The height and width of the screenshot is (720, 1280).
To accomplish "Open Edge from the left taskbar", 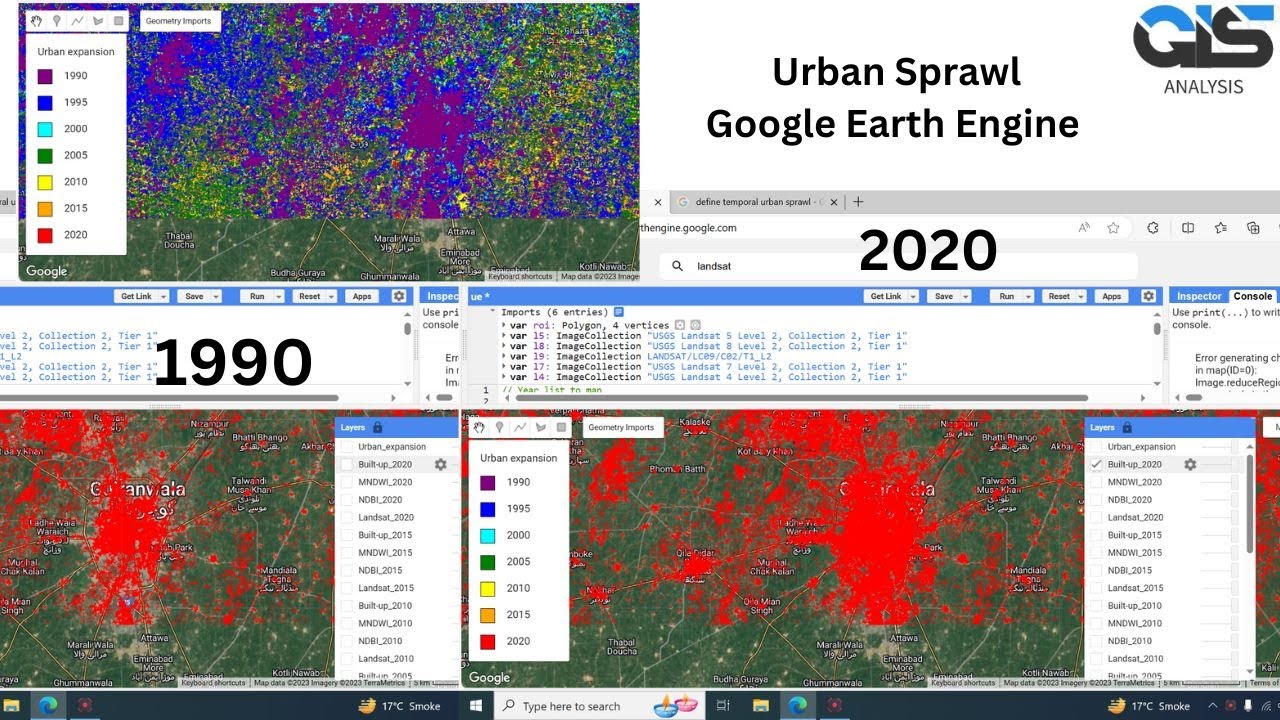I will point(47,705).
